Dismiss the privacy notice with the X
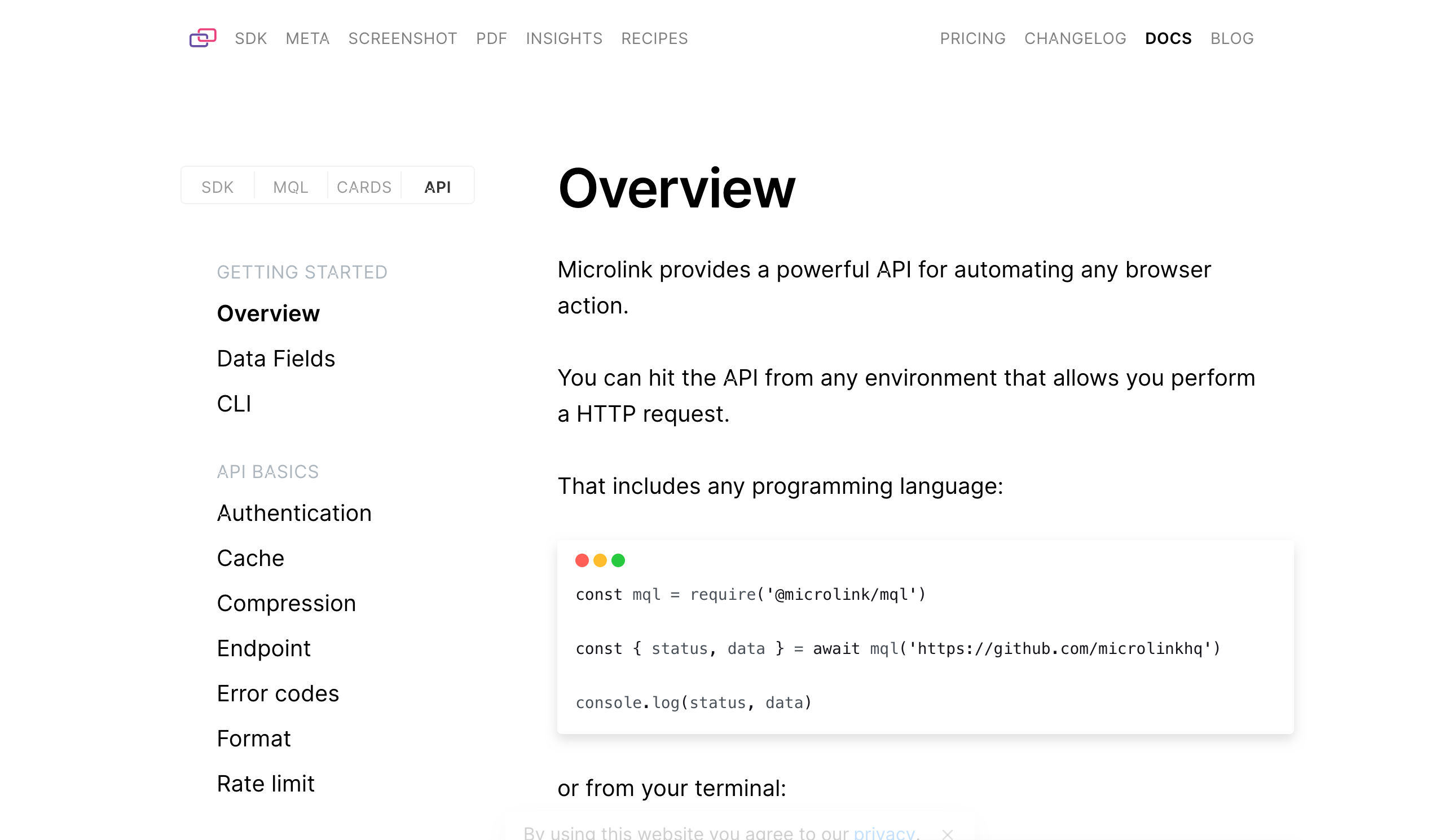The height and width of the screenshot is (840, 1444). 947,834
